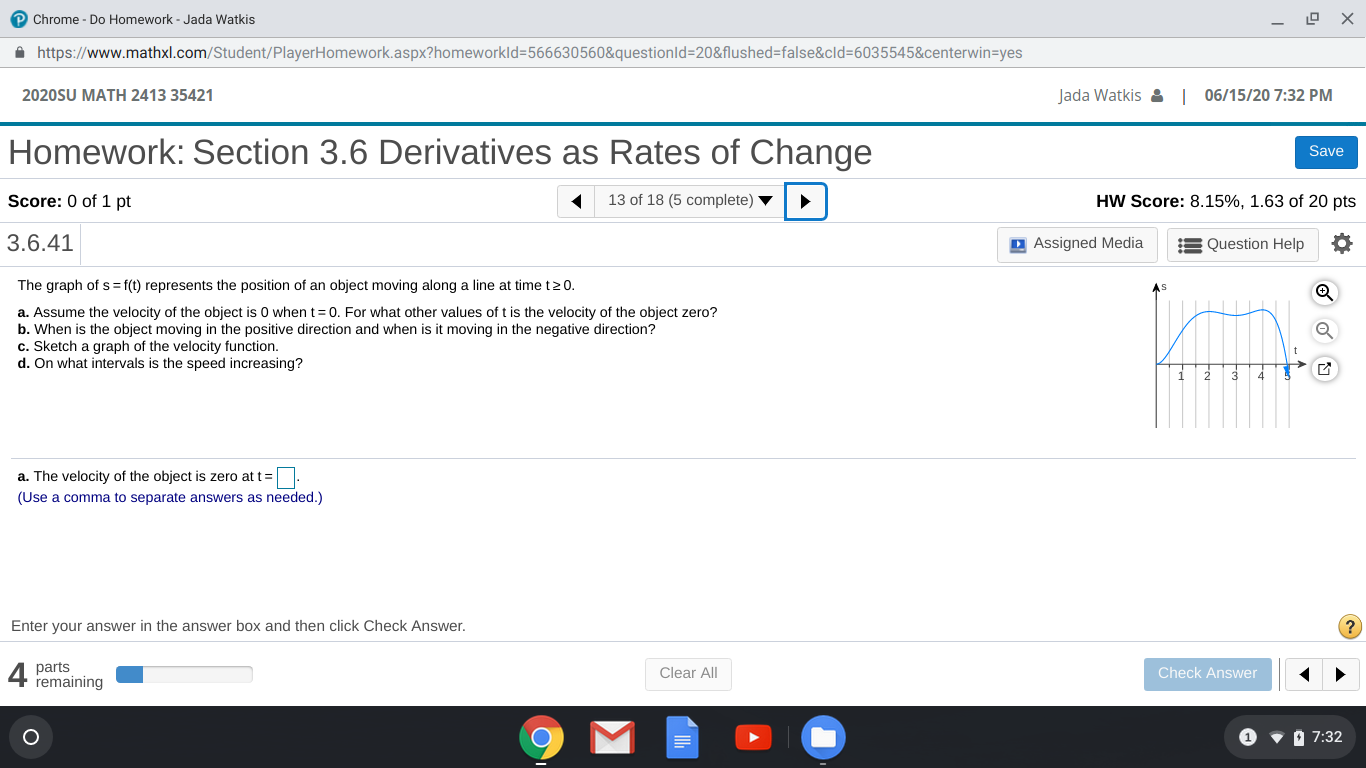1366x768 pixels.
Task: Click the Jada Watkis user profile icon
Action: tap(1156, 95)
